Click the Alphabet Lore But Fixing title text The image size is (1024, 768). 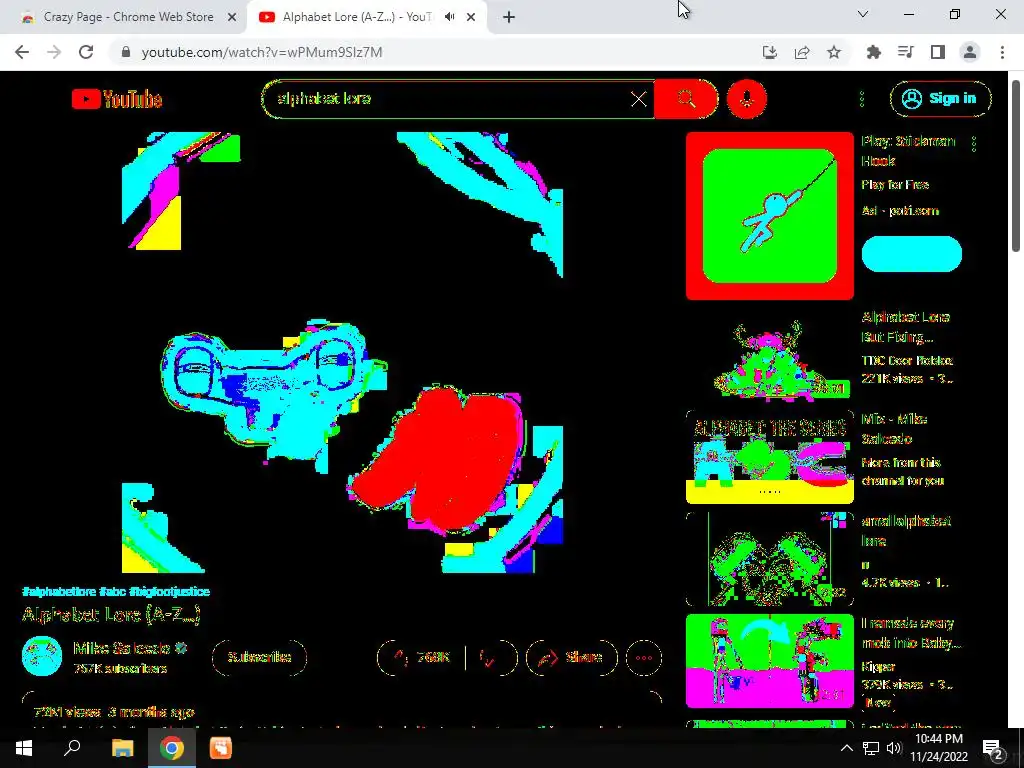coord(905,327)
